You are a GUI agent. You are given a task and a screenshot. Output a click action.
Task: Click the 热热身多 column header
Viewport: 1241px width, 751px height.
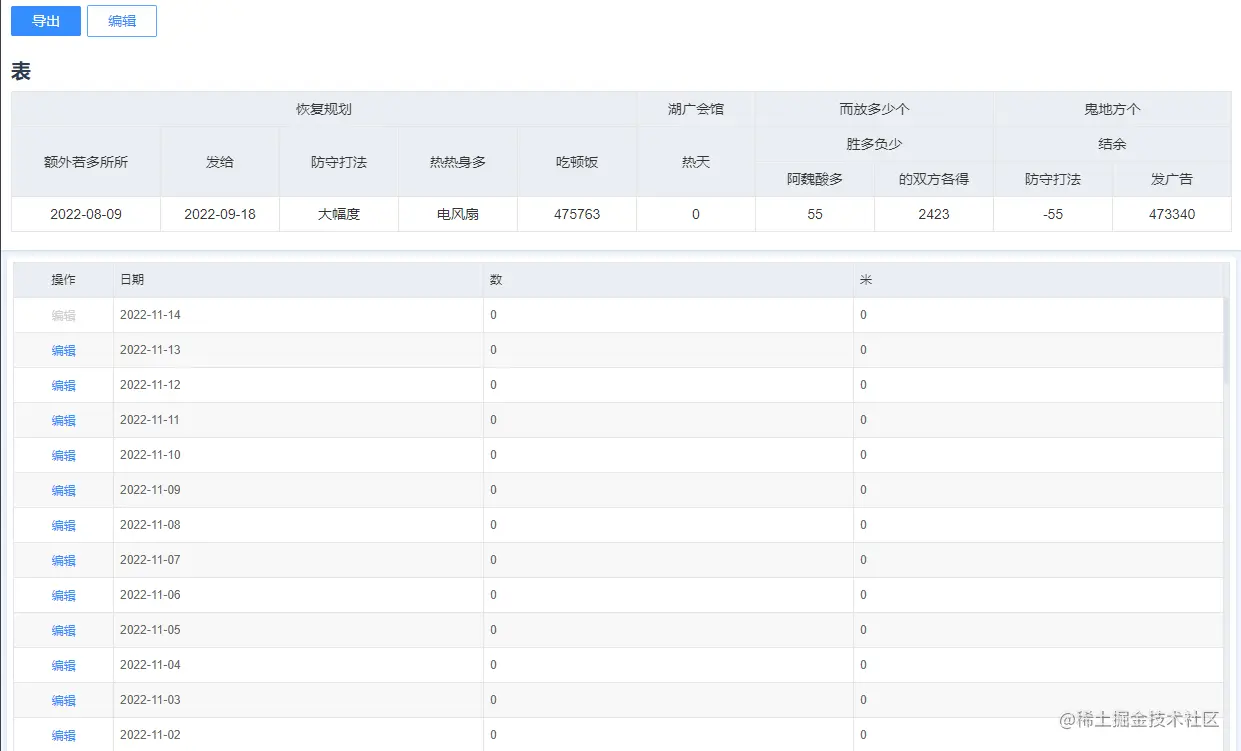(x=458, y=161)
